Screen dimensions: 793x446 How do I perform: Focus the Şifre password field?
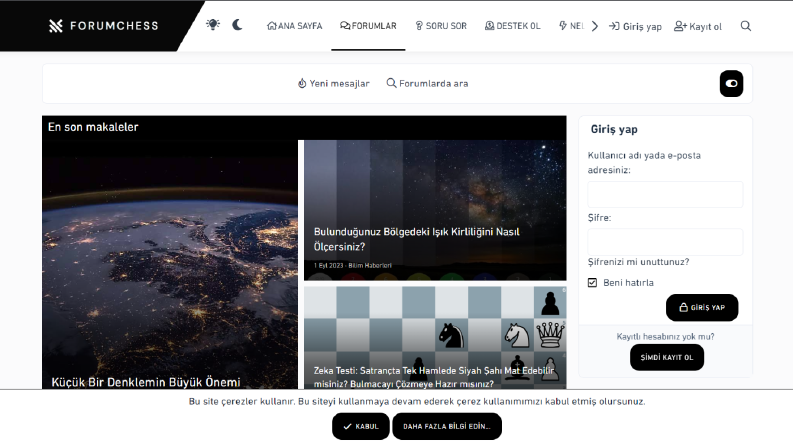pos(665,242)
